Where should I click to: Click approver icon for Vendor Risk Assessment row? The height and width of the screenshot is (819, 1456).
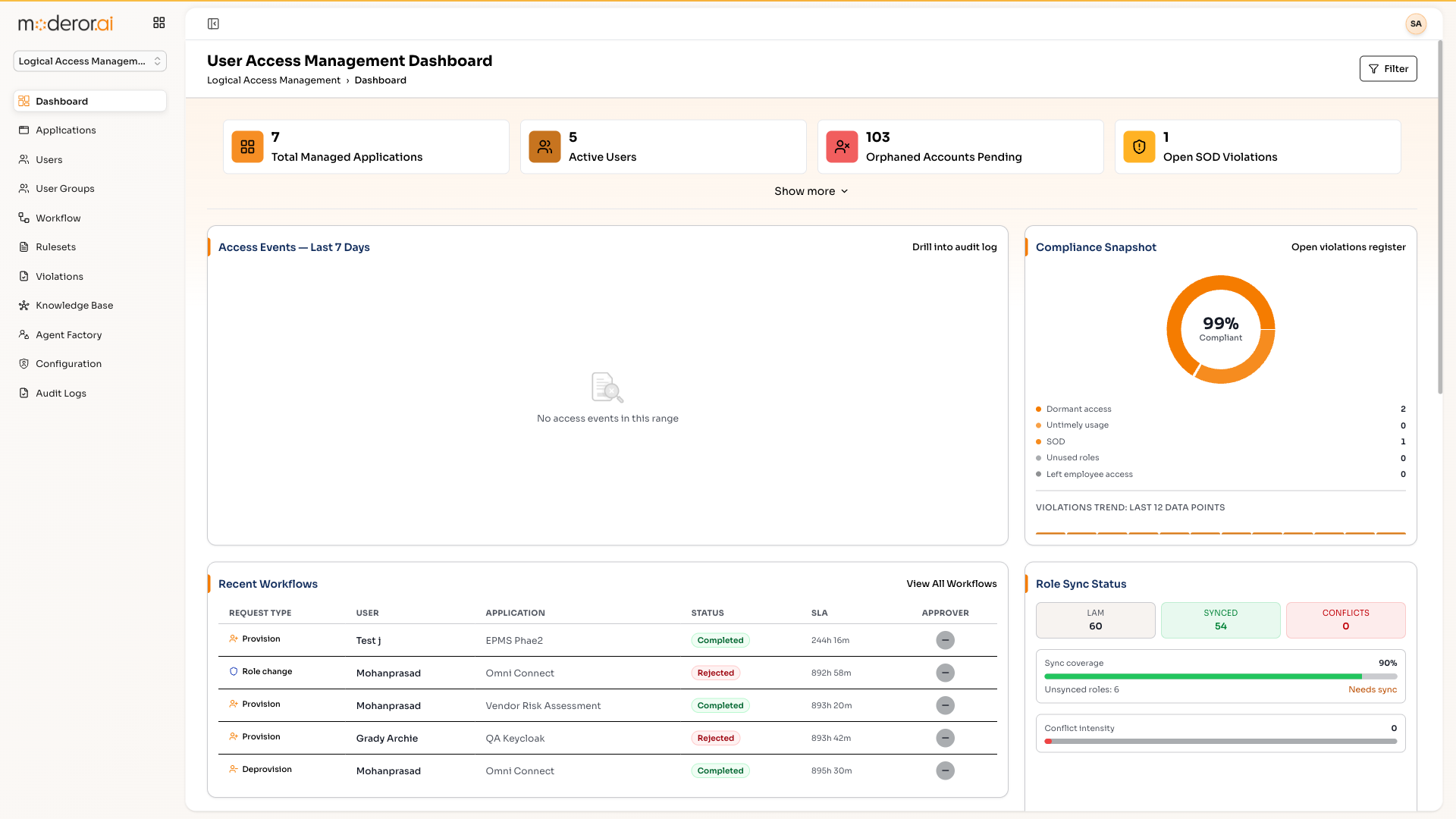tap(945, 705)
